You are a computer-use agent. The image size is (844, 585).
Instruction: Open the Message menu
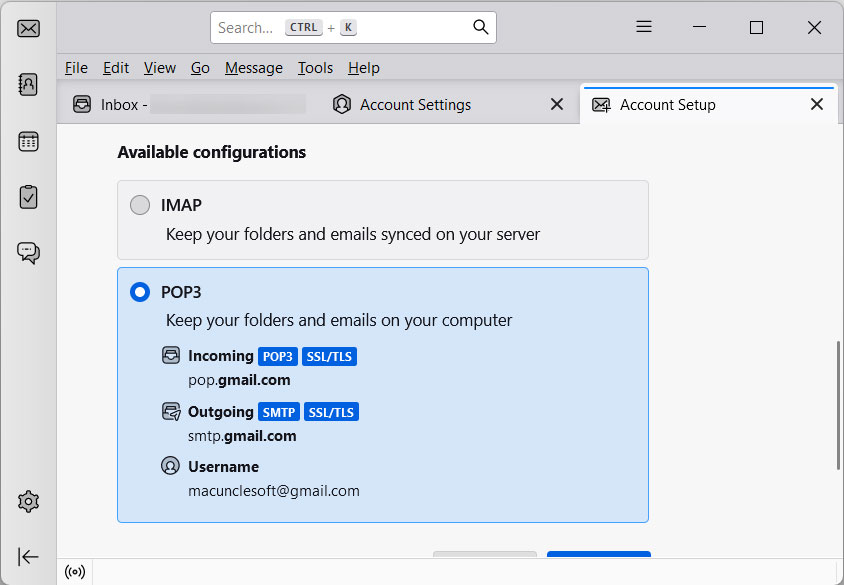pos(253,68)
